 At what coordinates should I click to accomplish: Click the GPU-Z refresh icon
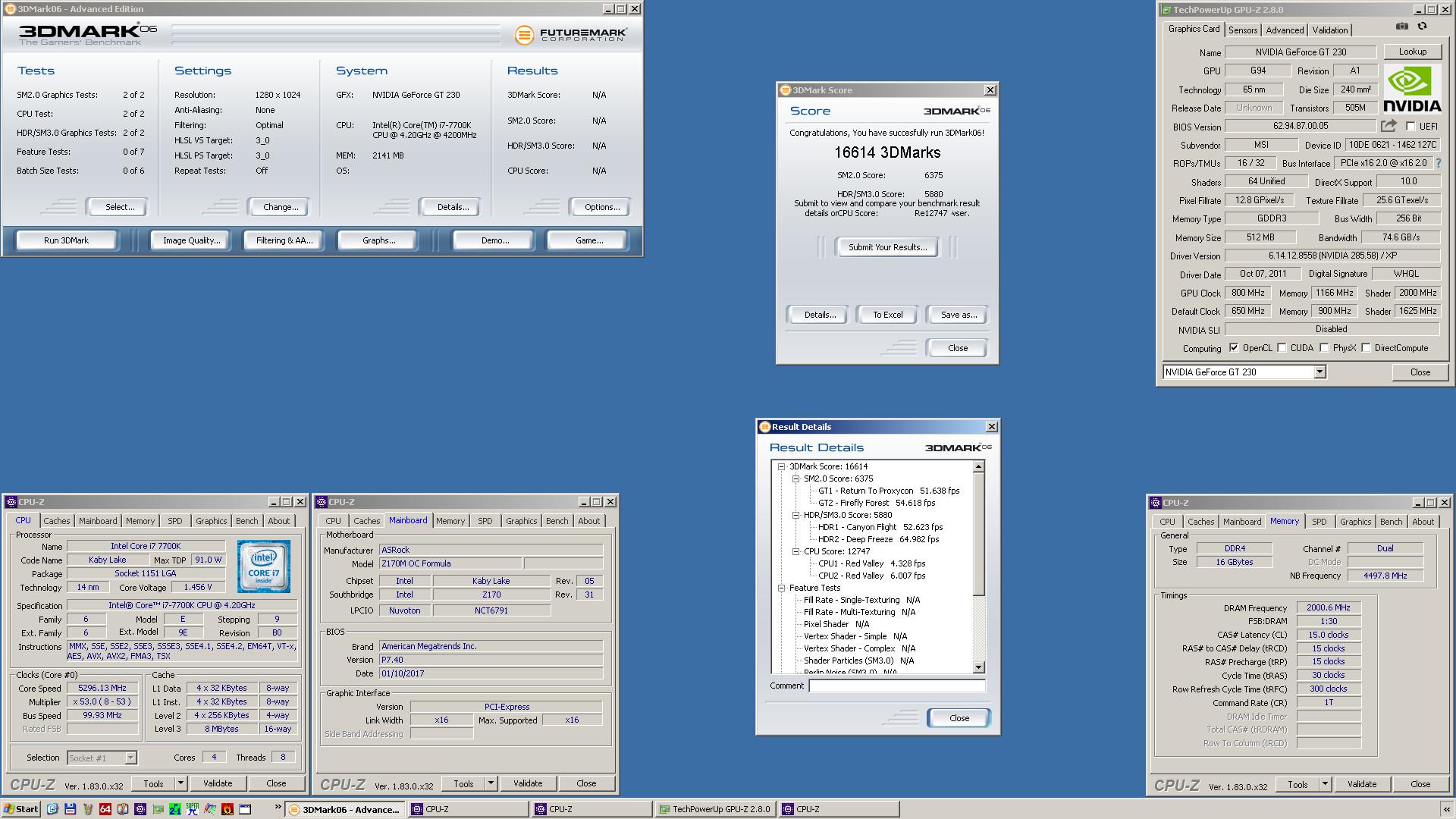coord(1422,27)
